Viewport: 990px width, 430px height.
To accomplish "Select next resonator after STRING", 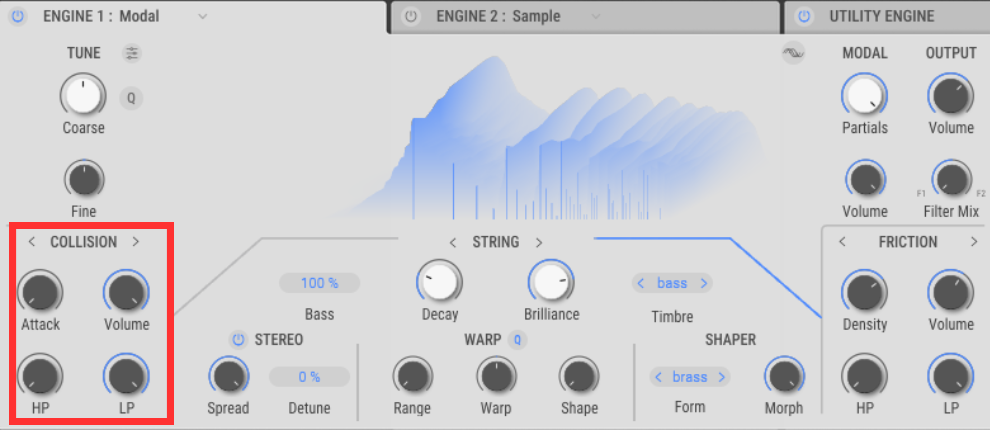I will tap(539, 242).
